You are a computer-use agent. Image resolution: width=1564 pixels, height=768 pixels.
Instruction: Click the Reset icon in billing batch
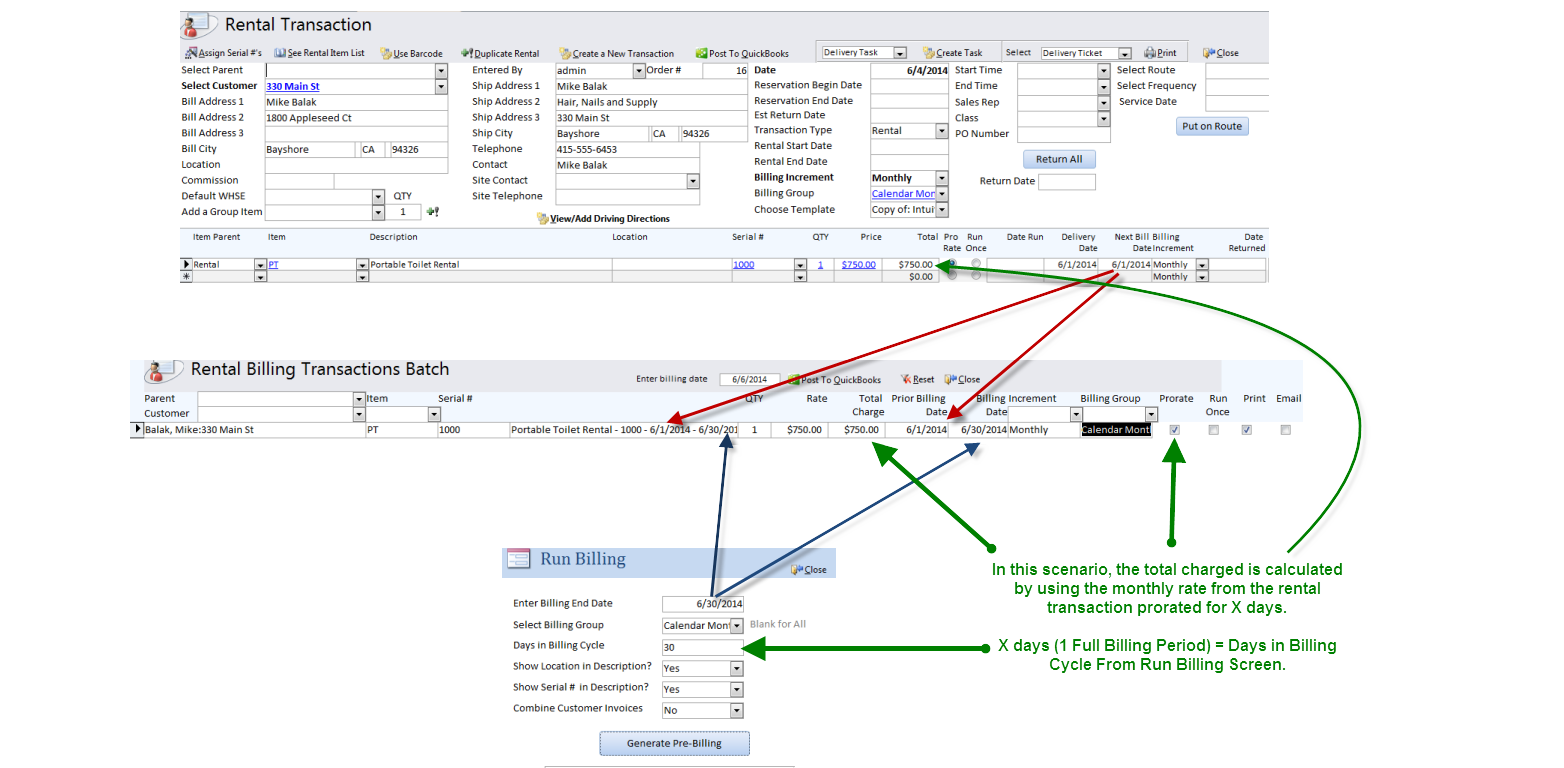click(906, 380)
